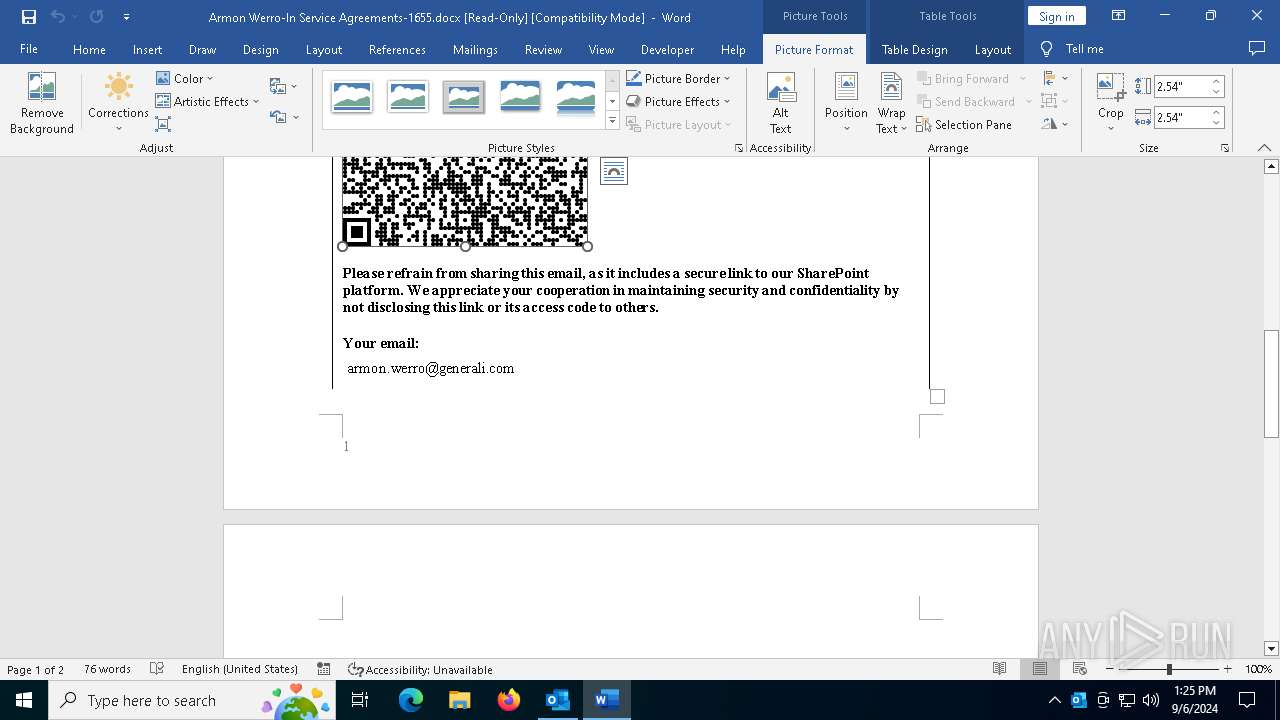Open Outlook from the taskbar
1280x720 pixels.
557,700
